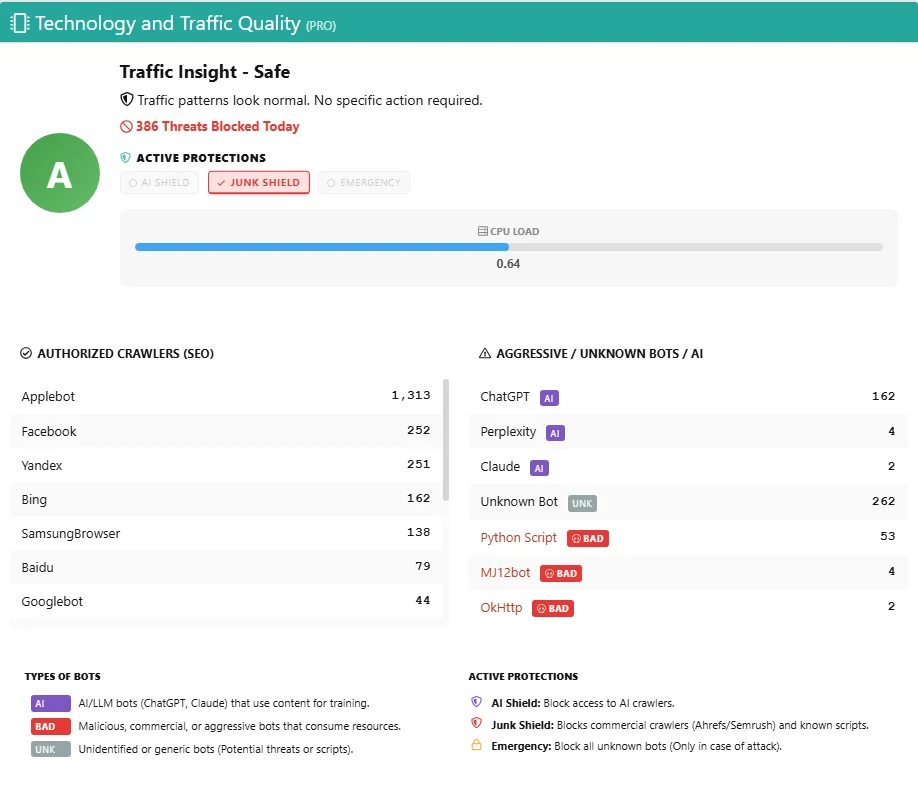Click the CPU Load progress bar
The height and width of the screenshot is (788, 918).
pyautogui.click(x=508, y=247)
